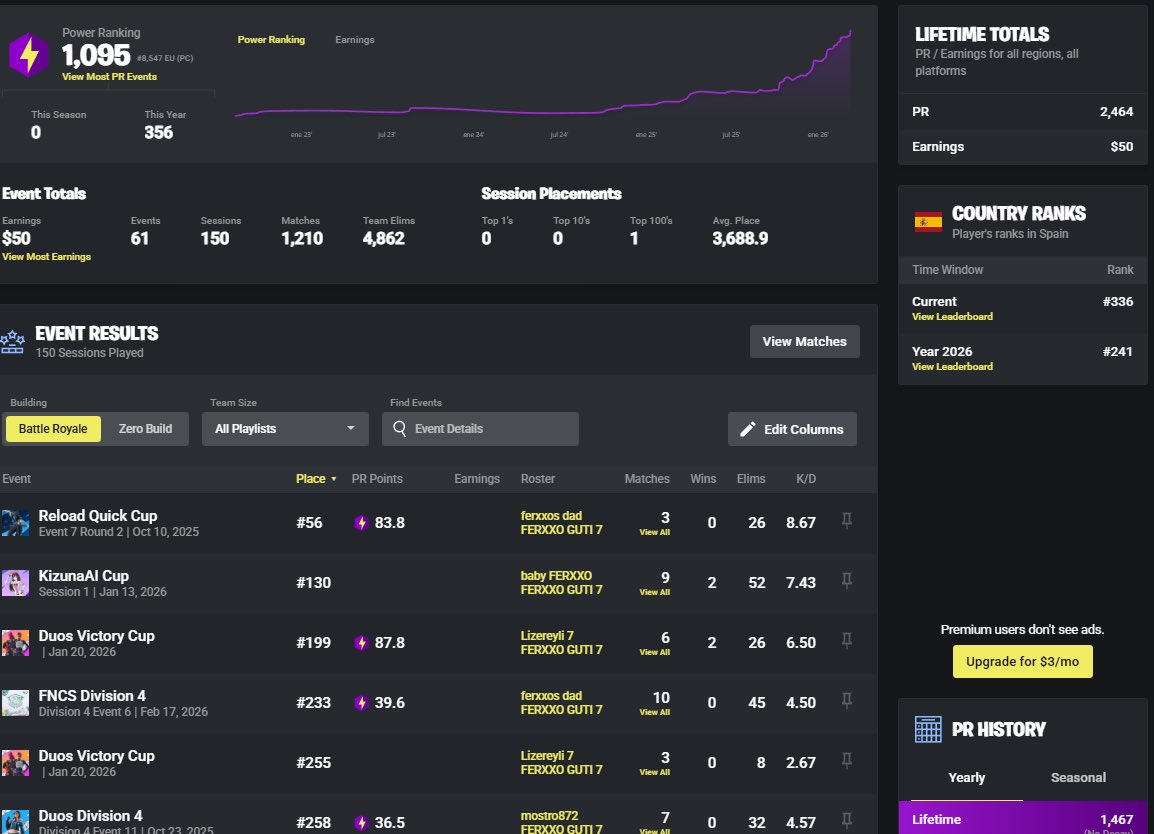View All matches for Reload Quick Cup
Viewport: 1154px width, 834px height.
(654, 532)
